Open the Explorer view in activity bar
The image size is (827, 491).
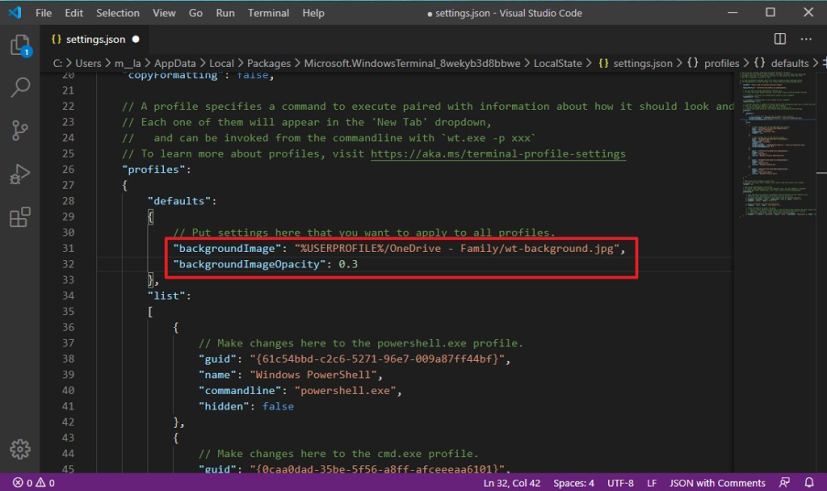click(20, 46)
